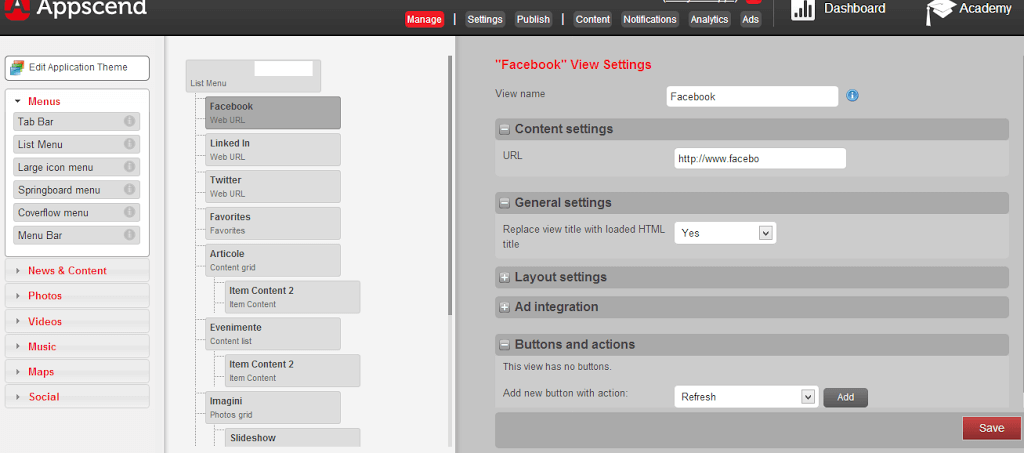Open info icon for List Menu
The height and width of the screenshot is (453, 1024).
click(129, 144)
